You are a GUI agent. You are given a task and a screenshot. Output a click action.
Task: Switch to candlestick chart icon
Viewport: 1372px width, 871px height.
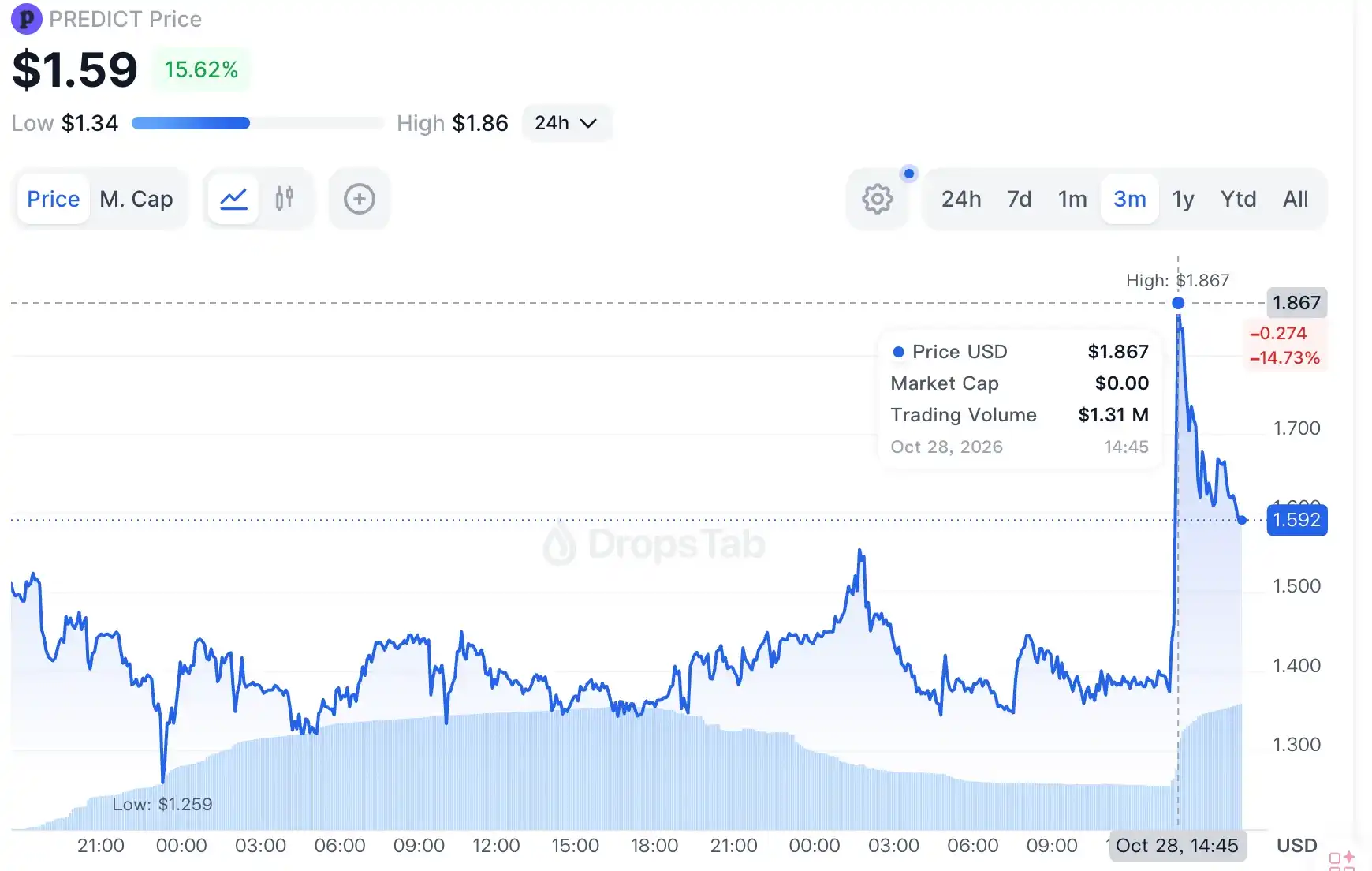coord(285,199)
